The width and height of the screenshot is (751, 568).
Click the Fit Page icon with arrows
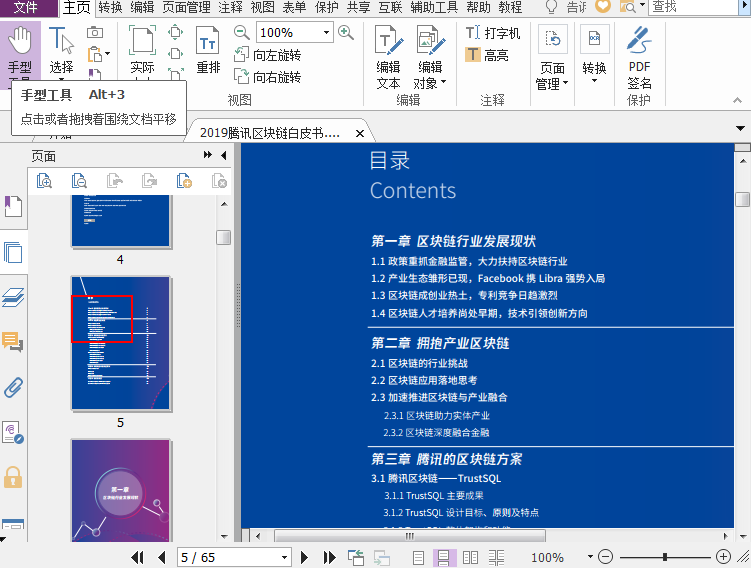(x=176, y=33)
